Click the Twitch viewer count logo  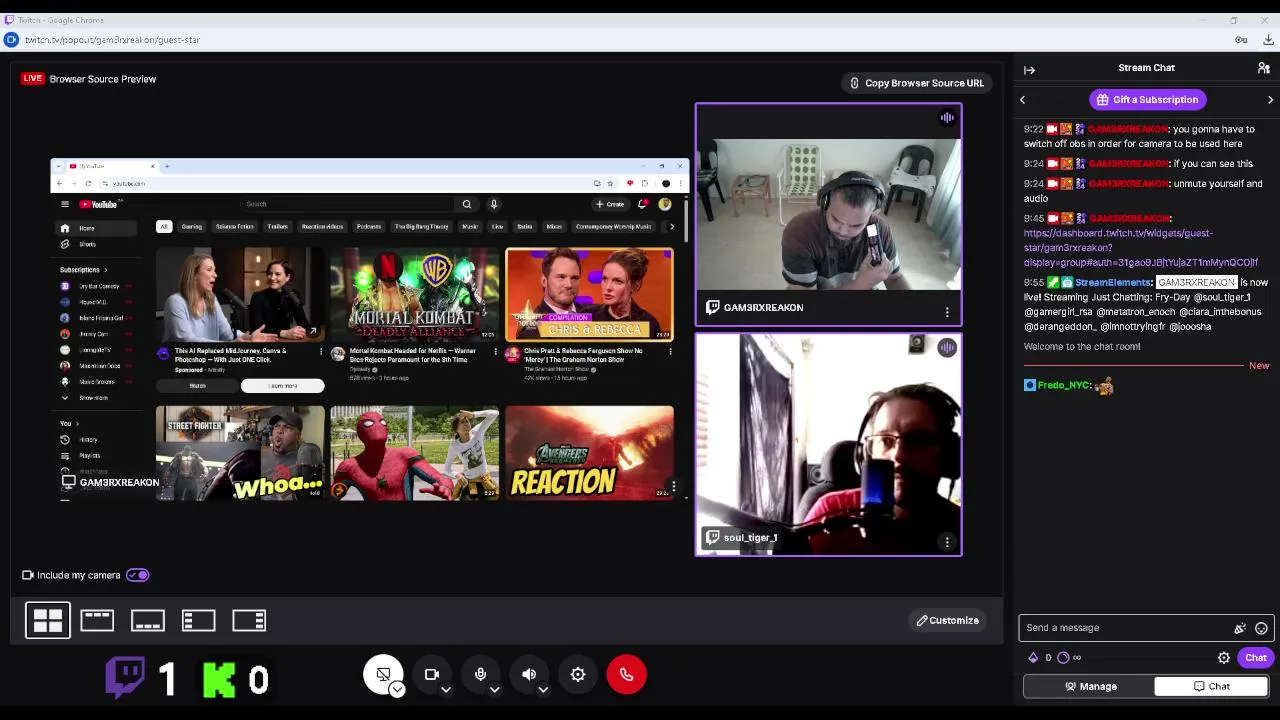pos(125,677)
